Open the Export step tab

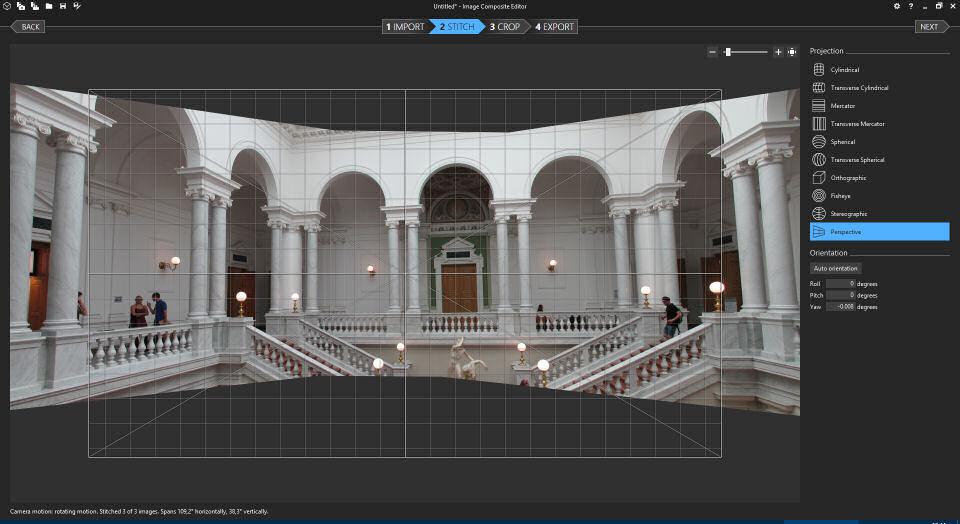554,27
